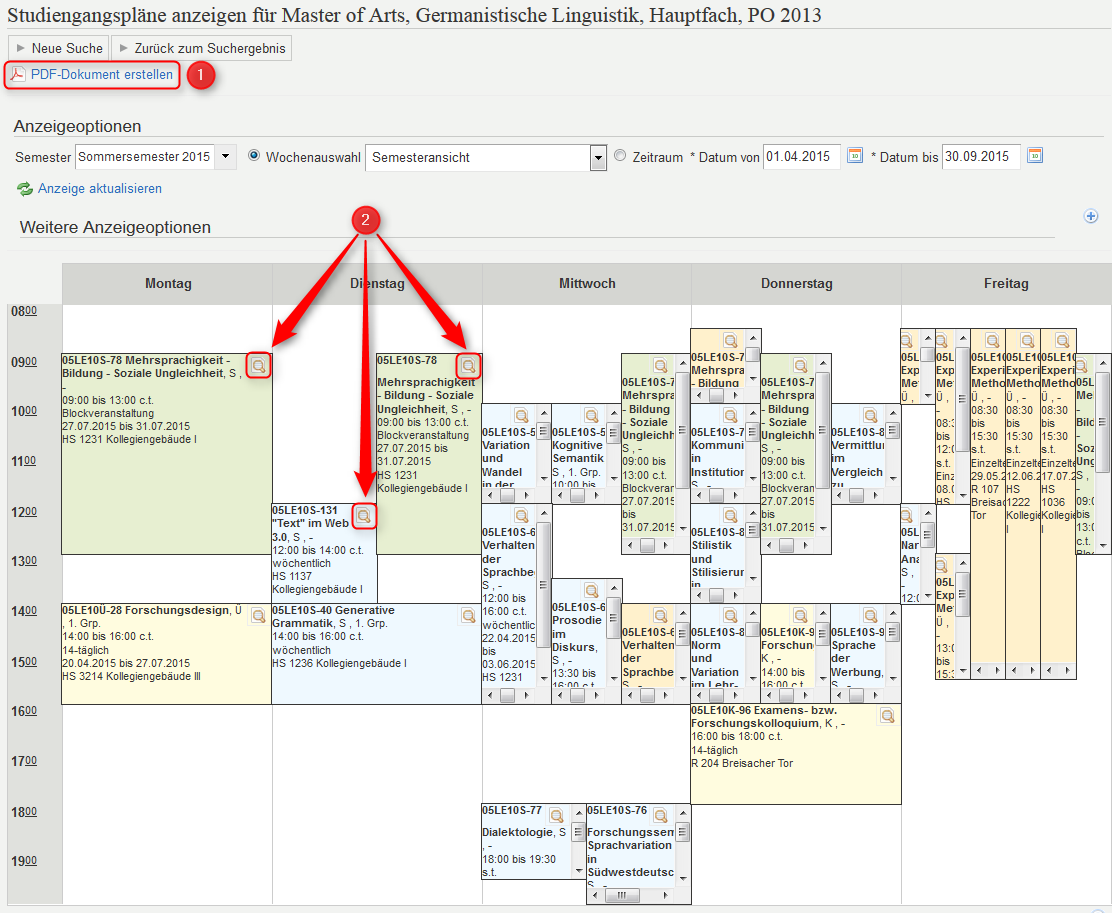This screenshot has height=913, width=1112.
Task: Click the Anzeige aktualisieren link
Action: (x=100, y=189)
